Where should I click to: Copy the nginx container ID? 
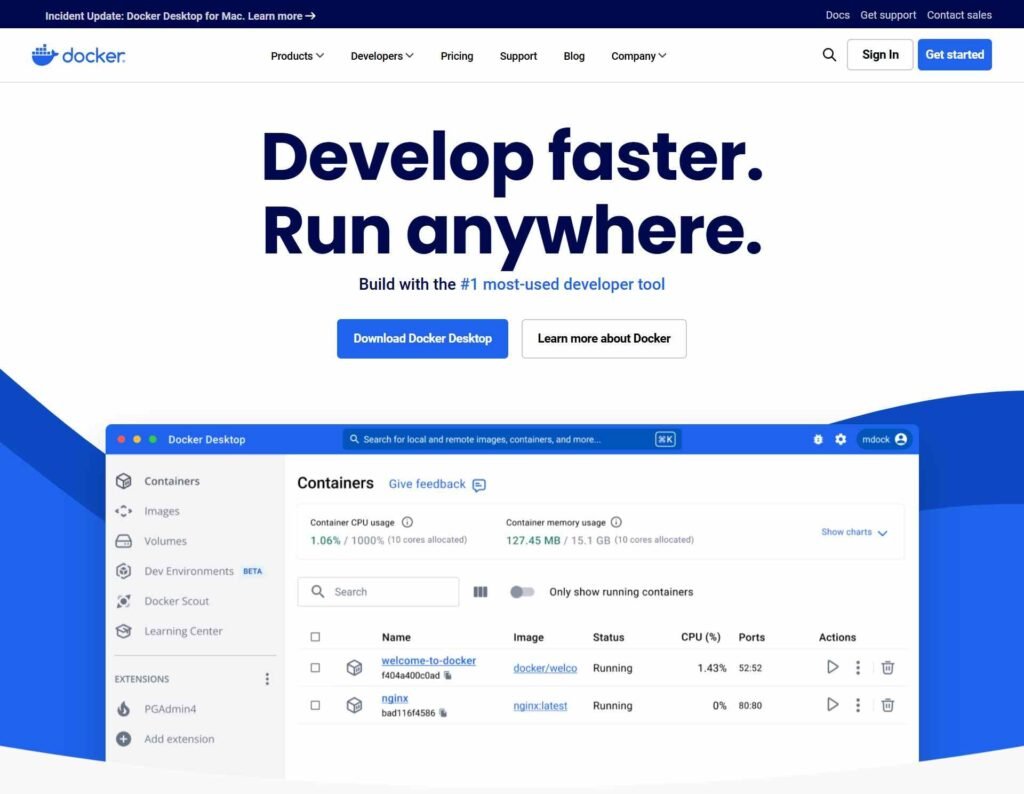[443, 713]
